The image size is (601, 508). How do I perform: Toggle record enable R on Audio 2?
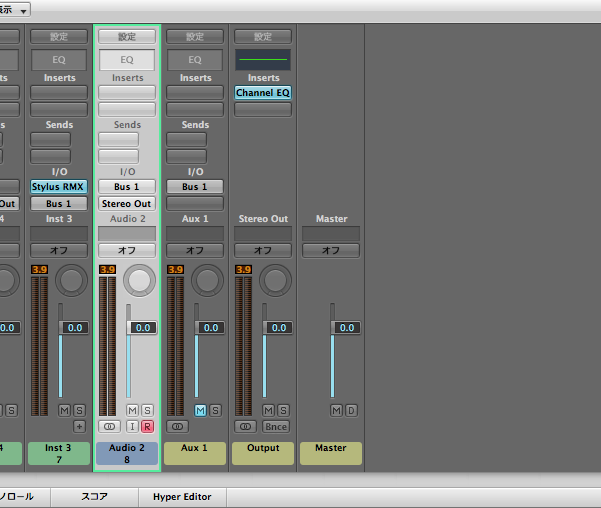pos(147,426)
